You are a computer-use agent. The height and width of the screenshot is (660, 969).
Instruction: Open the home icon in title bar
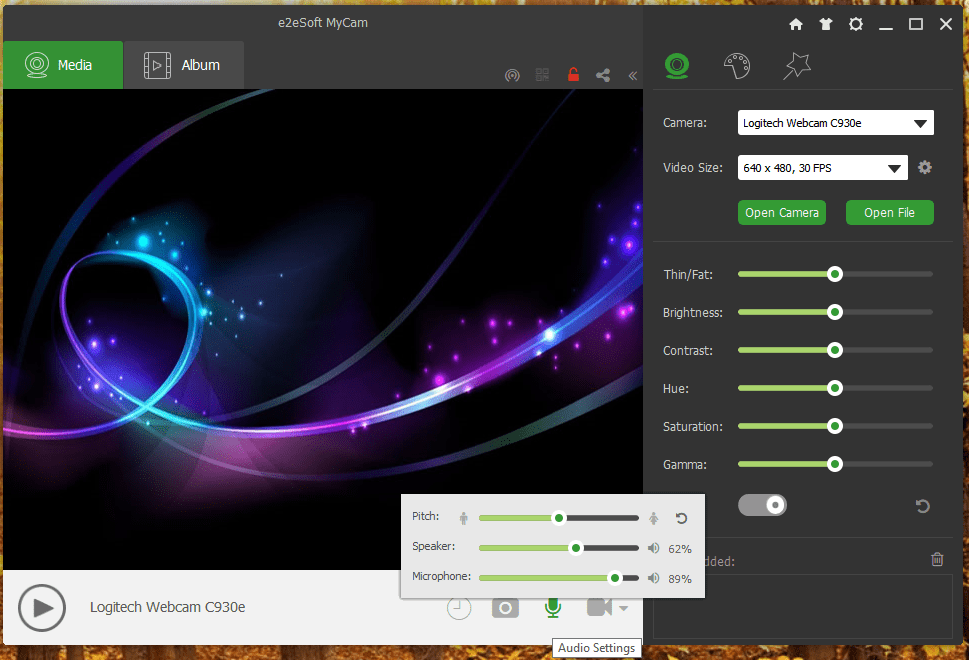pyautogui.click(x=796, y=24)
